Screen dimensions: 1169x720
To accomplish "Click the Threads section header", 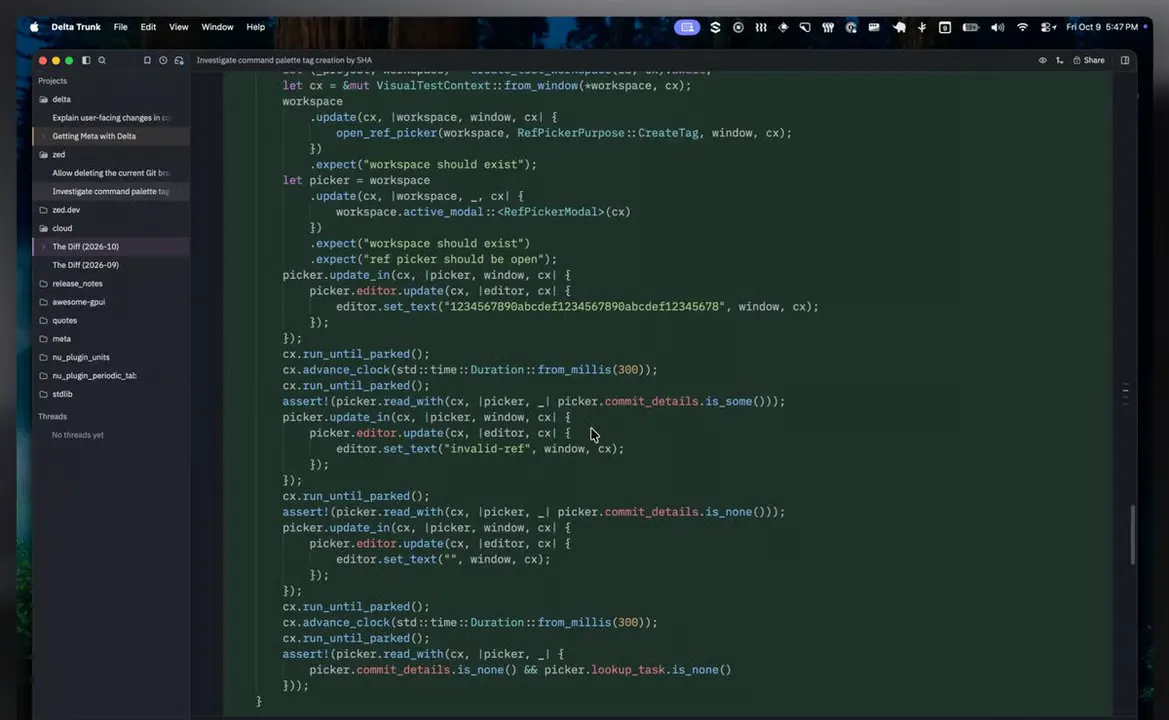I will [52, 417].
